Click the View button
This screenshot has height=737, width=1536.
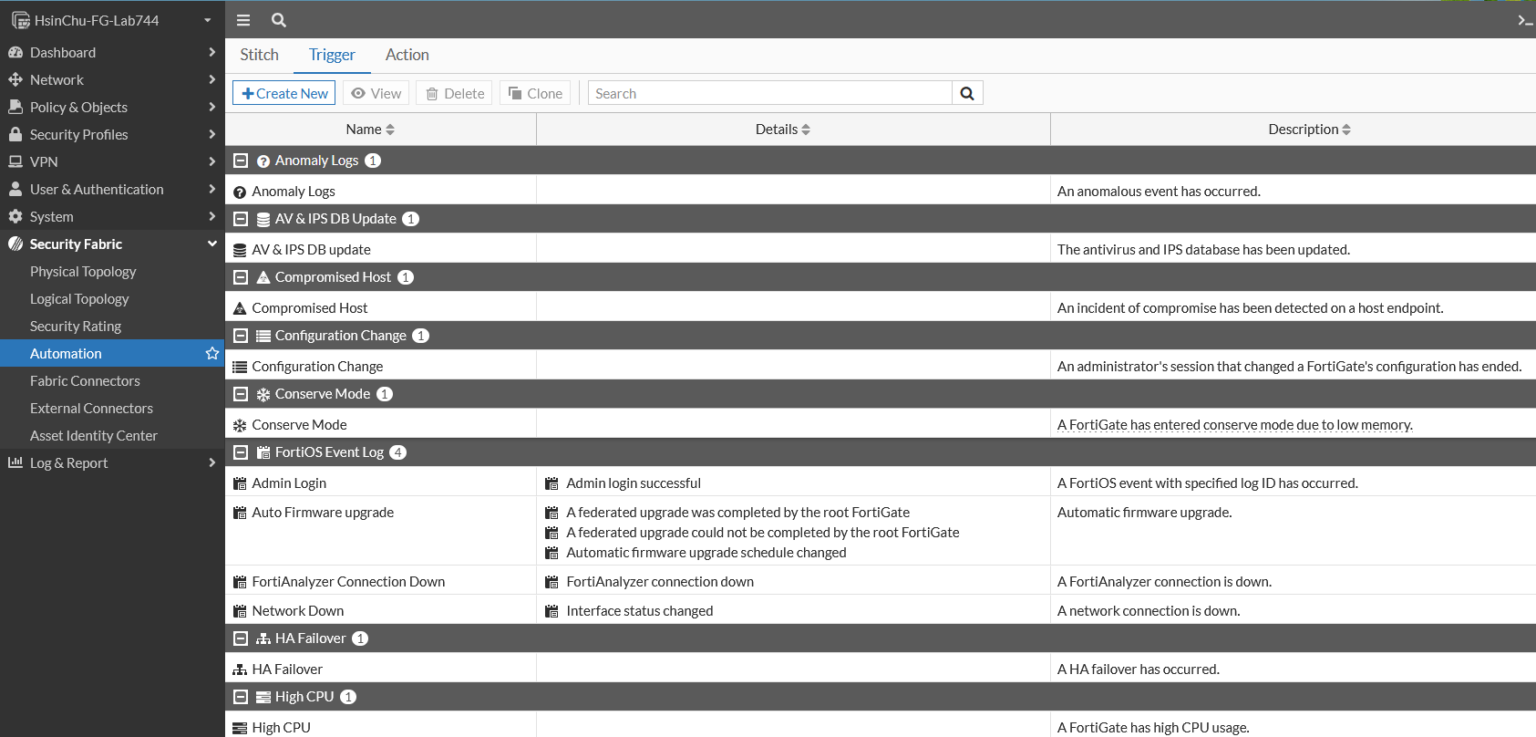[376, 93]
